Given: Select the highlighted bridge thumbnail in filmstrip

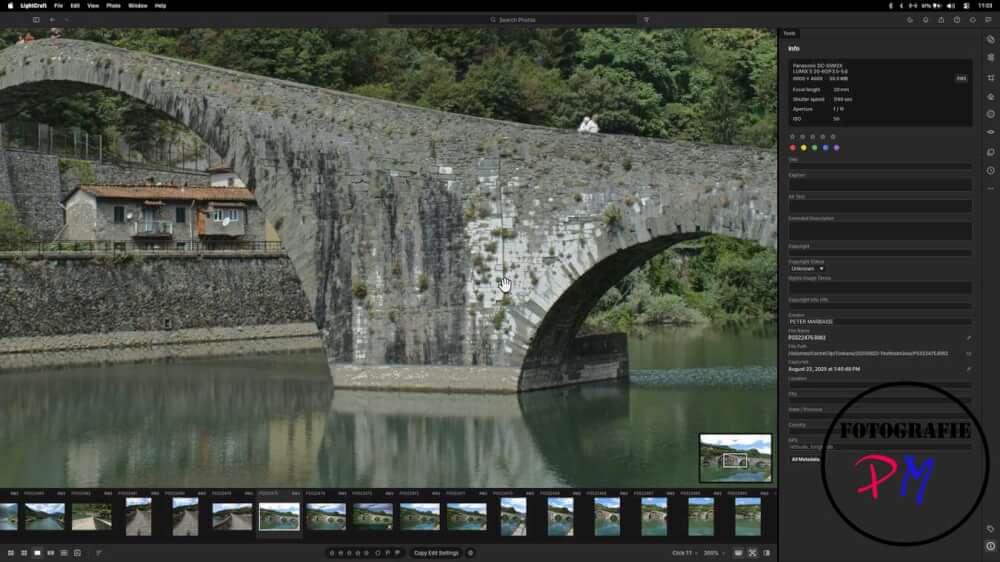Looking at the screenshot, I should tap(279, 517).
